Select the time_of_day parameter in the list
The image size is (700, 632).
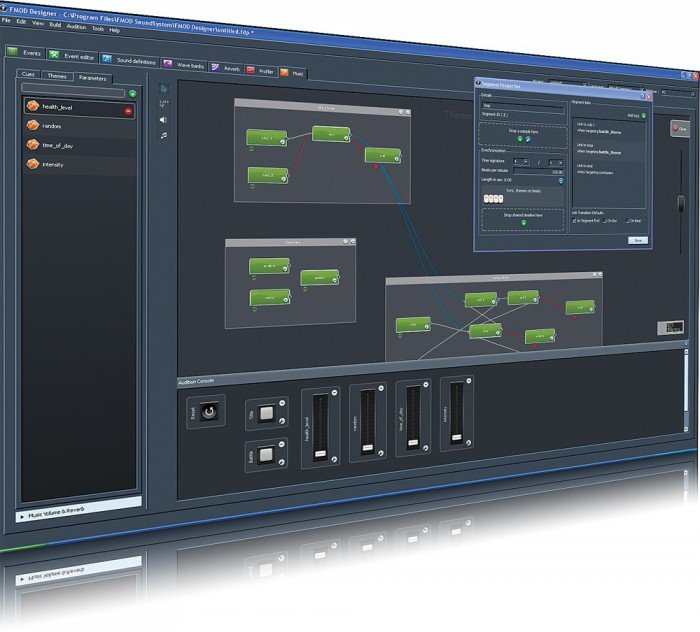pyautogui.click(x=79, y=146)
